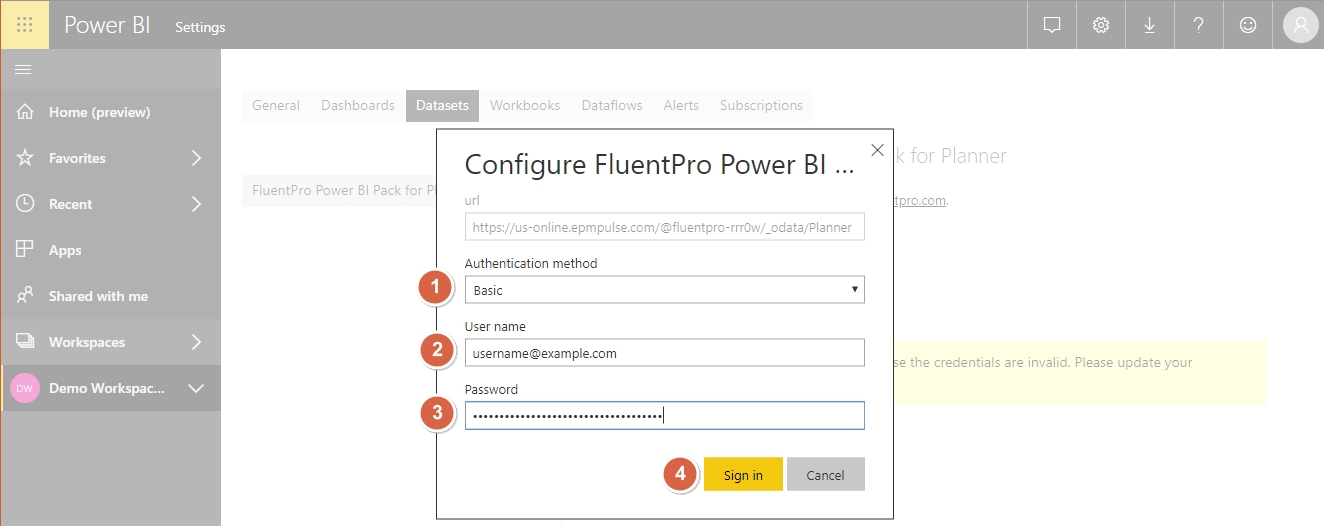Open the notifications chat icon

(1052, 26)
